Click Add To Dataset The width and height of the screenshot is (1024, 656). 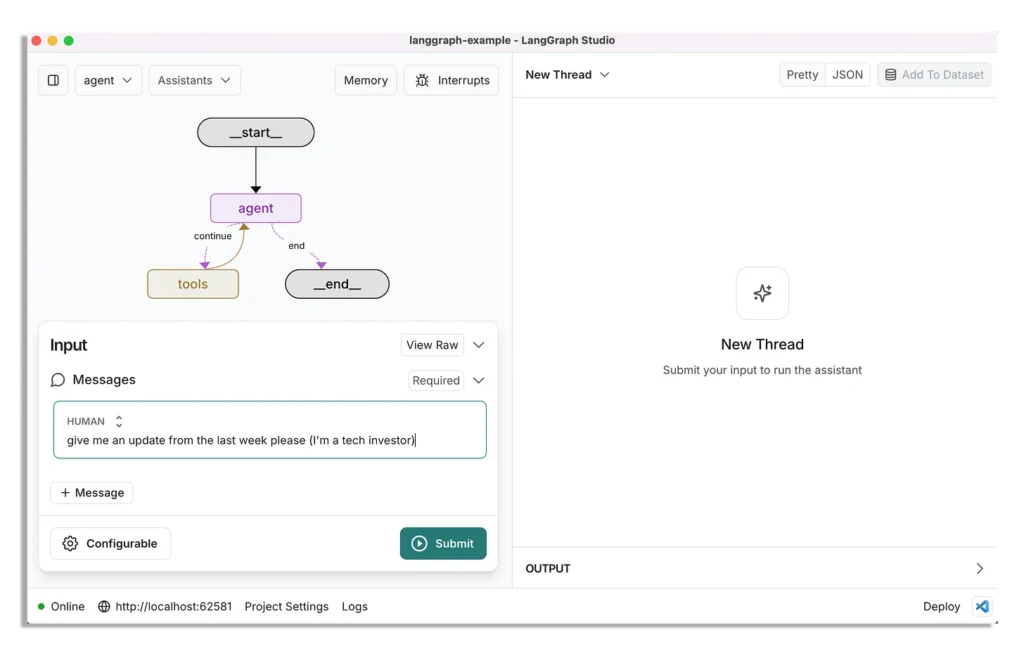(934, 74)
